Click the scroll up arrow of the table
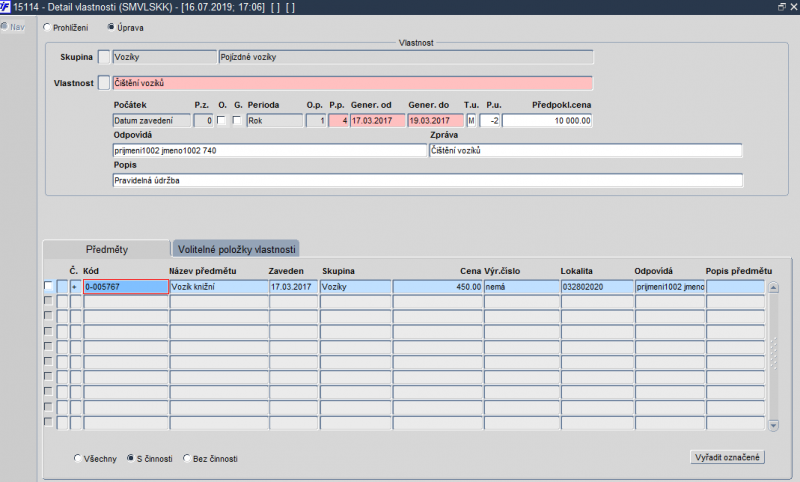 click(773, 287)
